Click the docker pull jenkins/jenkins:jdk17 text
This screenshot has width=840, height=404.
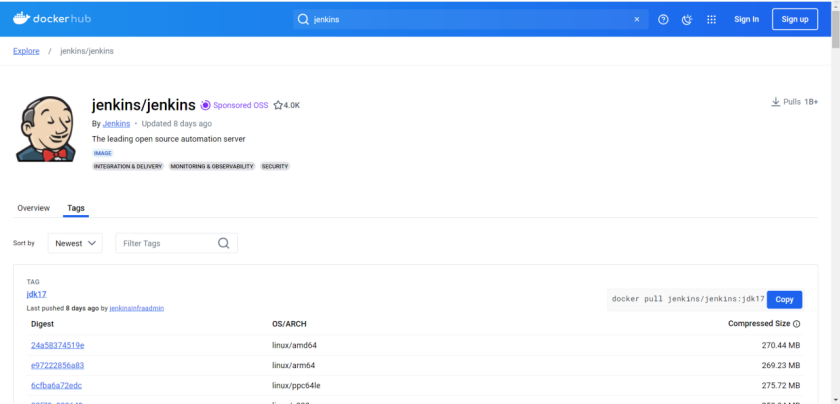(x=688, y=299)
